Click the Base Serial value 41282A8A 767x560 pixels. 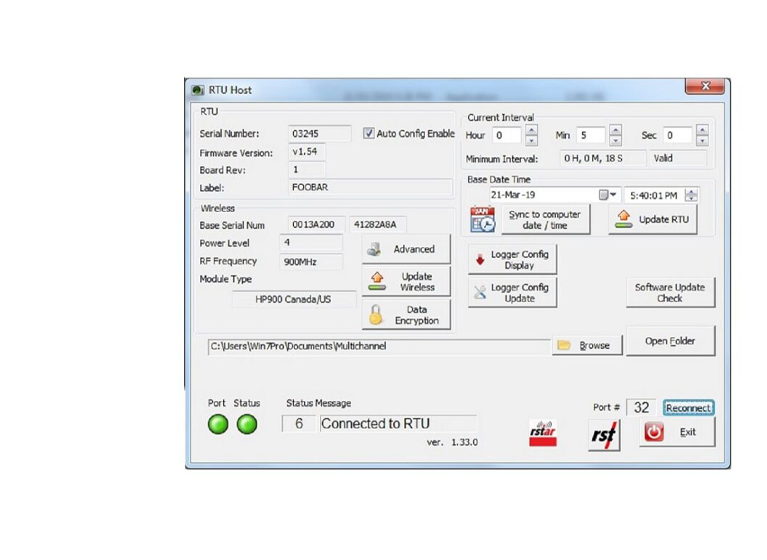click(x=377, y=224)
